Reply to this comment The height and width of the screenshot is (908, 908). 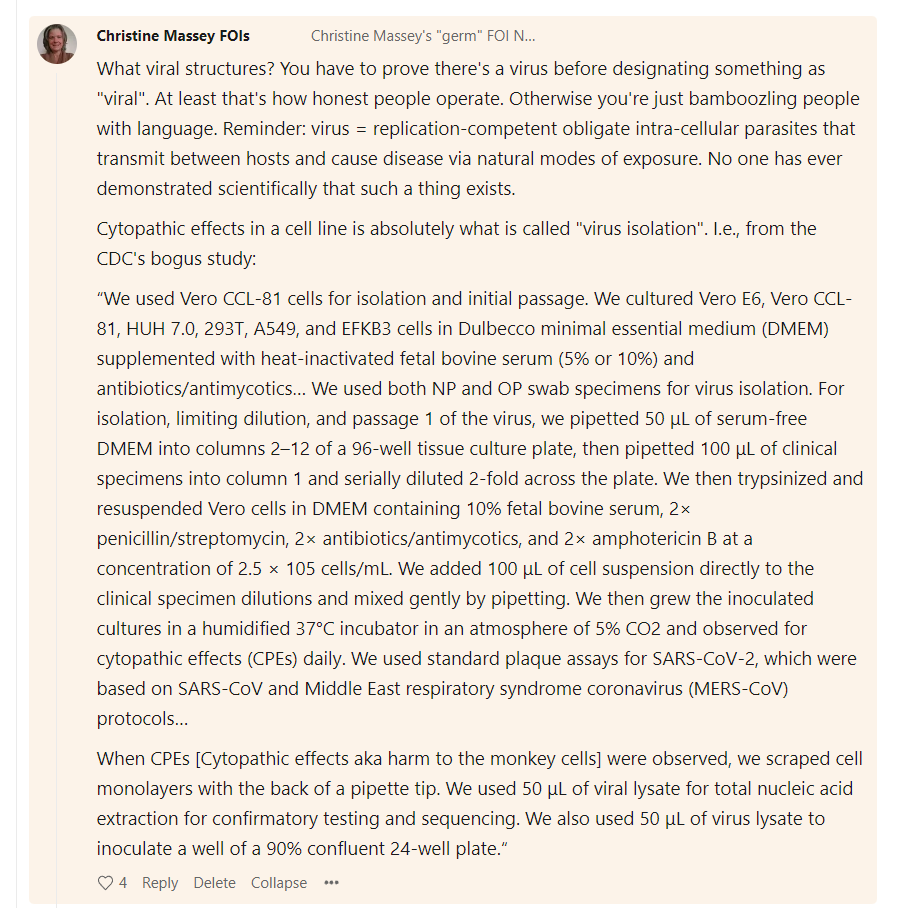pos(160,883)
